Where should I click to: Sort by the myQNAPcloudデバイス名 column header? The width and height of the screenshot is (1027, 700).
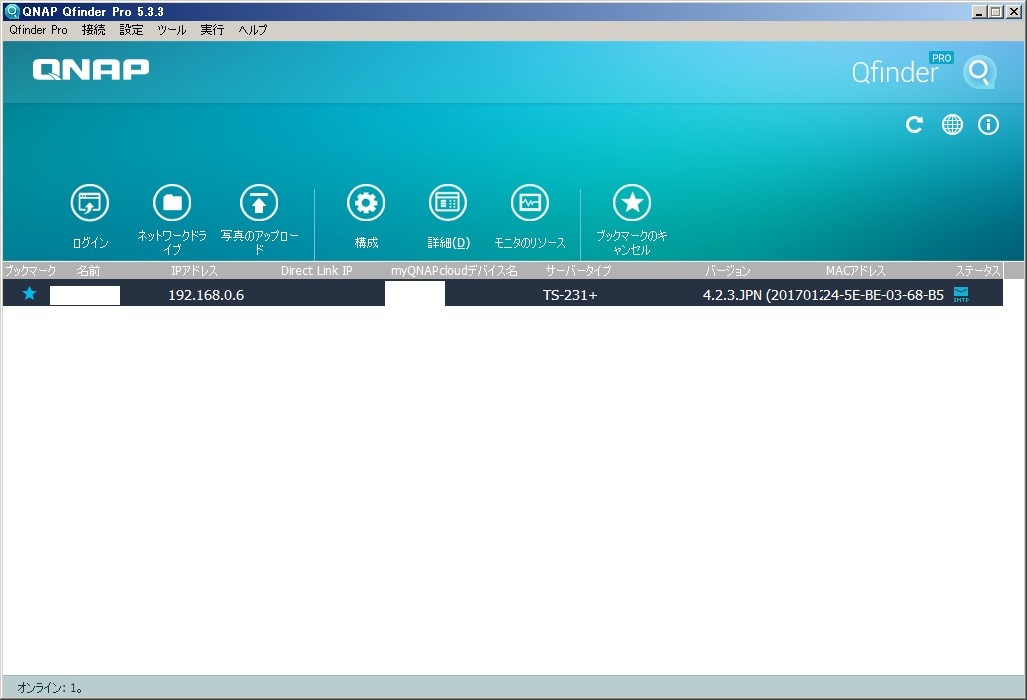[454, 270]
